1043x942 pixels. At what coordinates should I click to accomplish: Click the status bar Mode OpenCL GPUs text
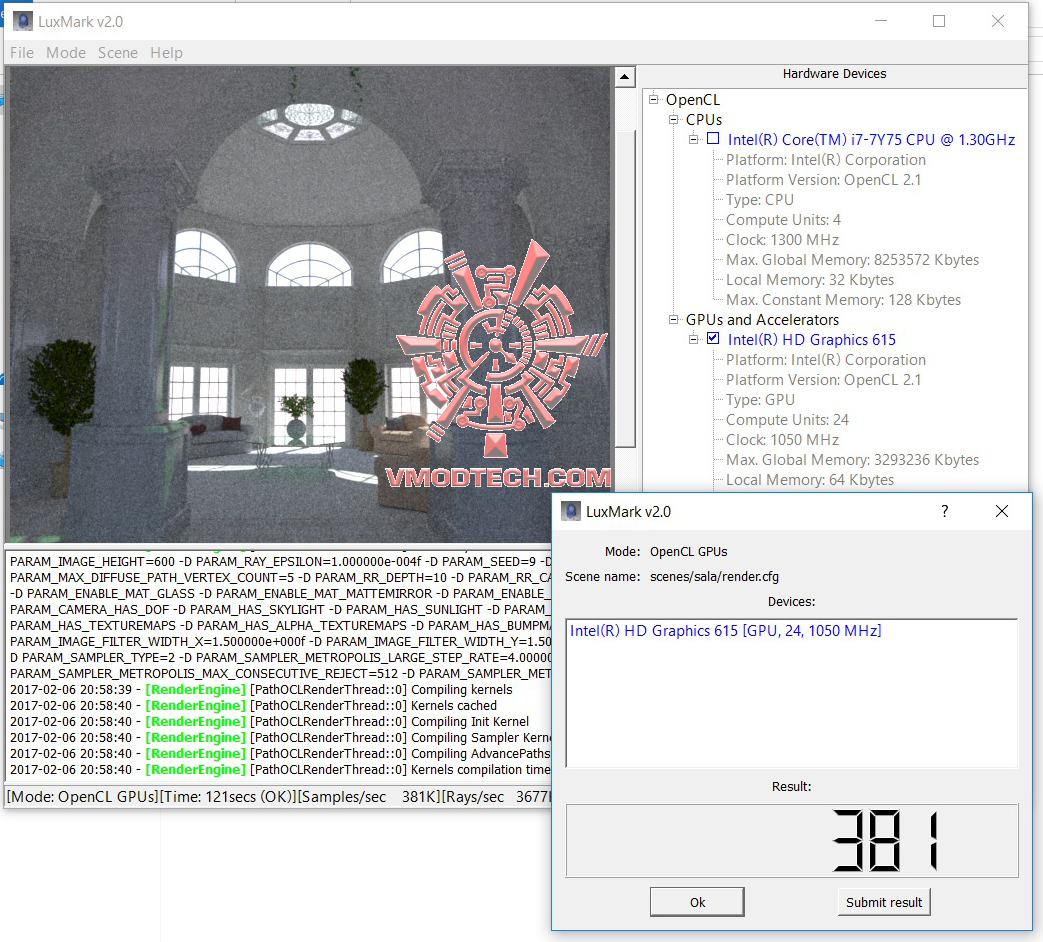click(x=82, y=796)
